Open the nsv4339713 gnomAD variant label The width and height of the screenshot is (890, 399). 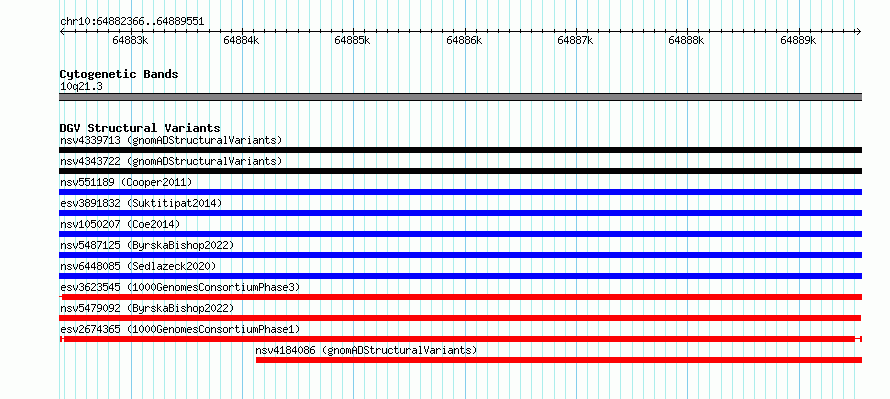[171, 140]
